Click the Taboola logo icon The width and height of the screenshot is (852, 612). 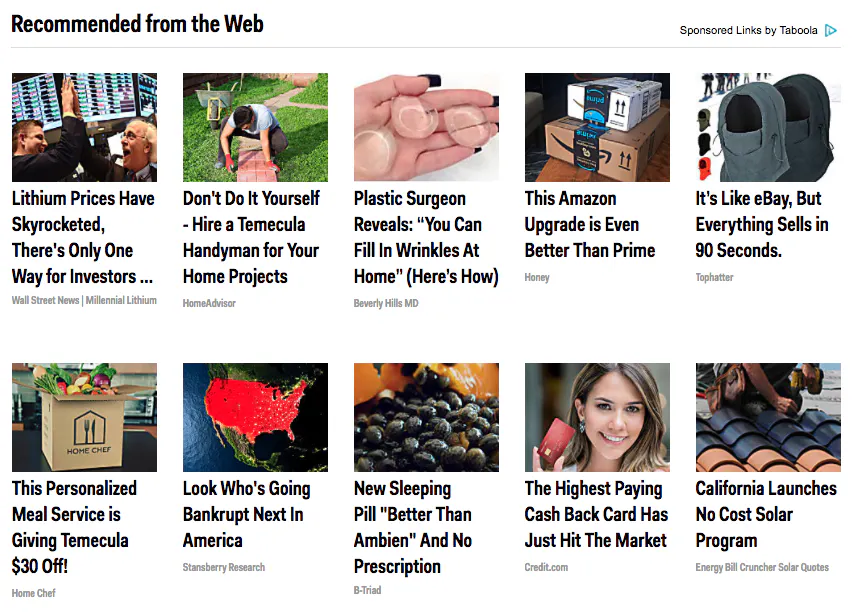[831, 31]
